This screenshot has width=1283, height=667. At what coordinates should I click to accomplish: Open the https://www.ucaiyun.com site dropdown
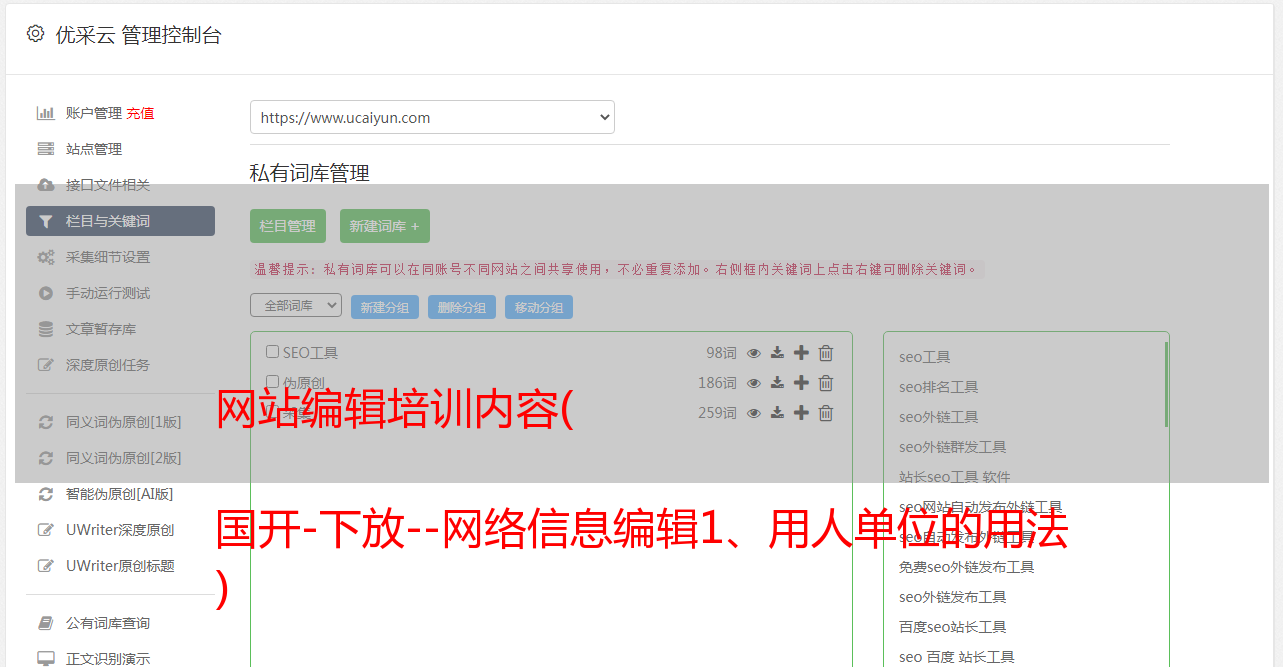pyautogui.click(x=432, y=117)
